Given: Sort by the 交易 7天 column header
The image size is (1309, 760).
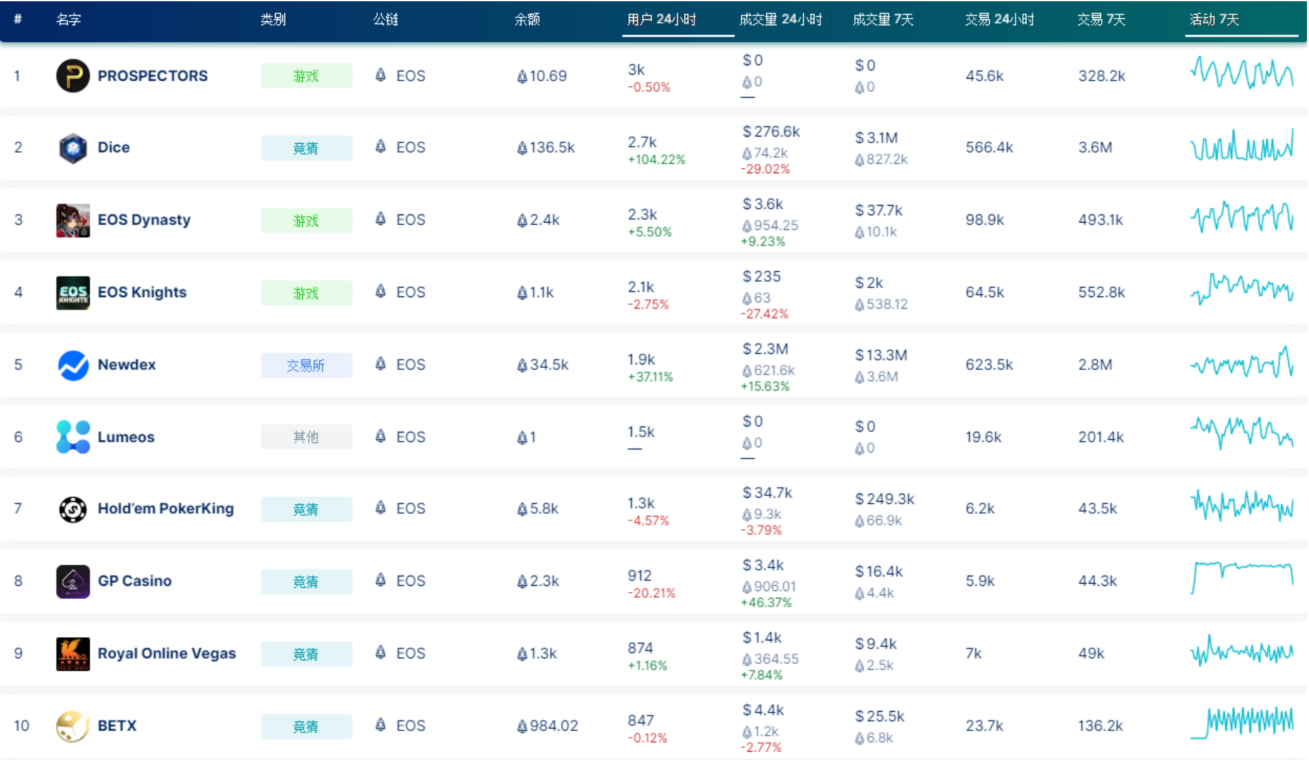Looking at the screenshot, I should pyautogui.click(x=1102, y=19).
